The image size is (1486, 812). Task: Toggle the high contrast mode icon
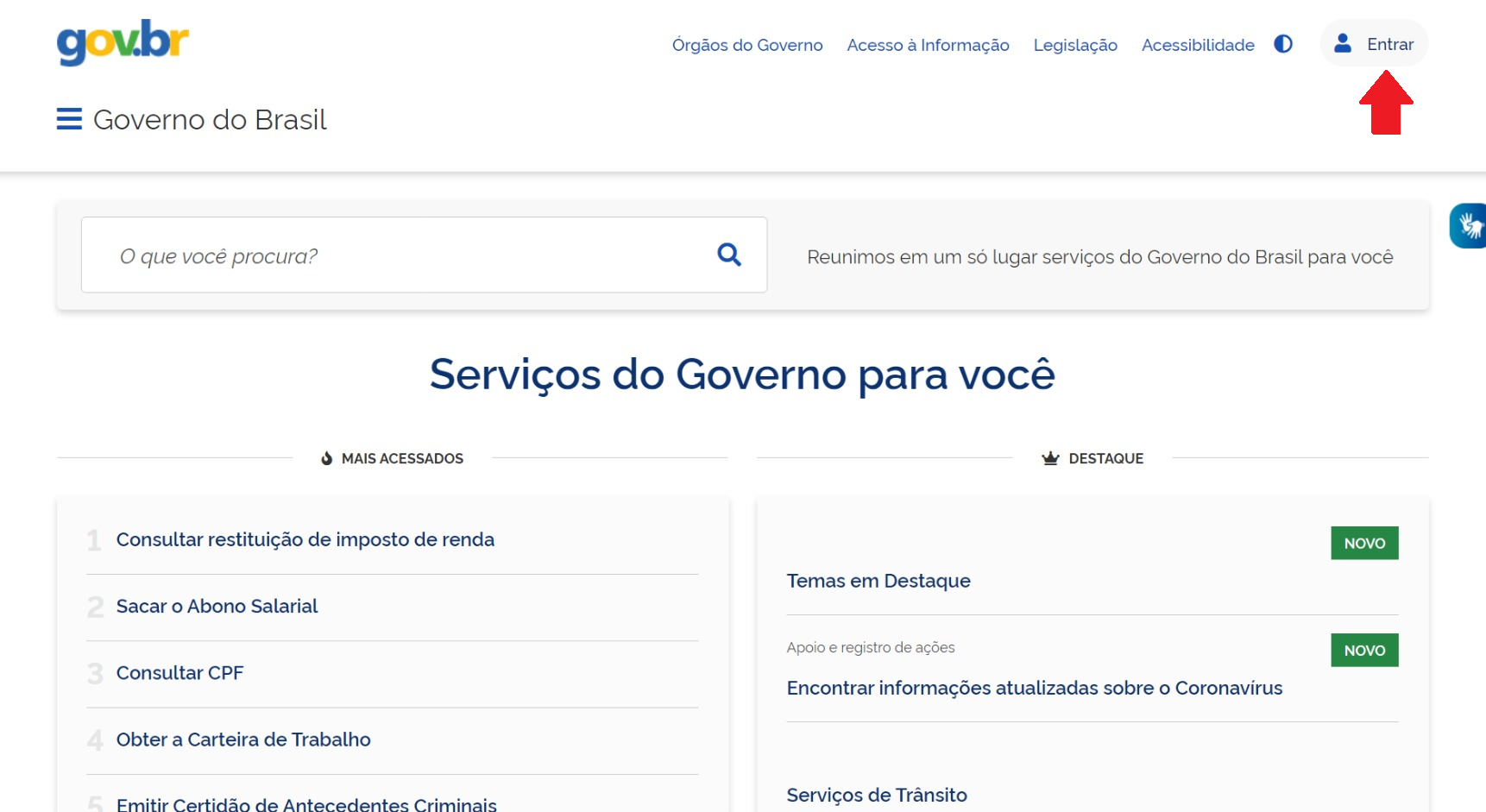tap(1283, 44)
